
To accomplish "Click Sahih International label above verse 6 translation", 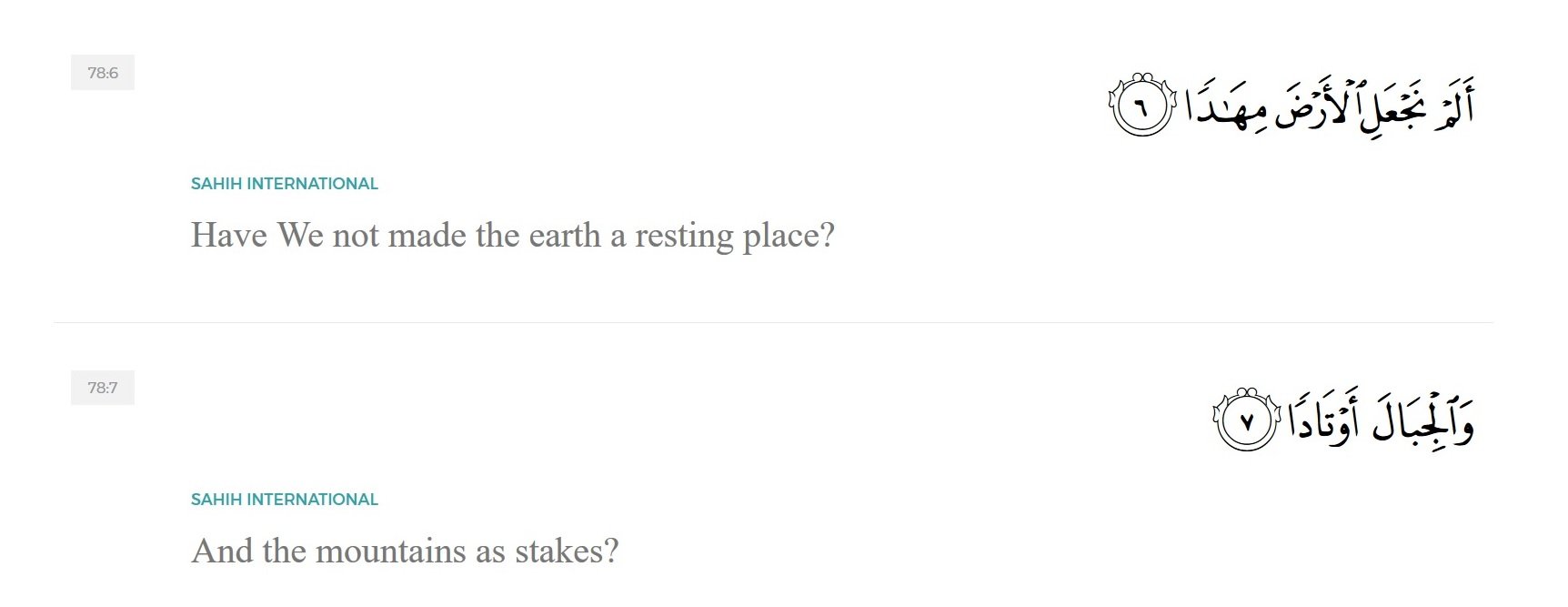I will 284,184.
